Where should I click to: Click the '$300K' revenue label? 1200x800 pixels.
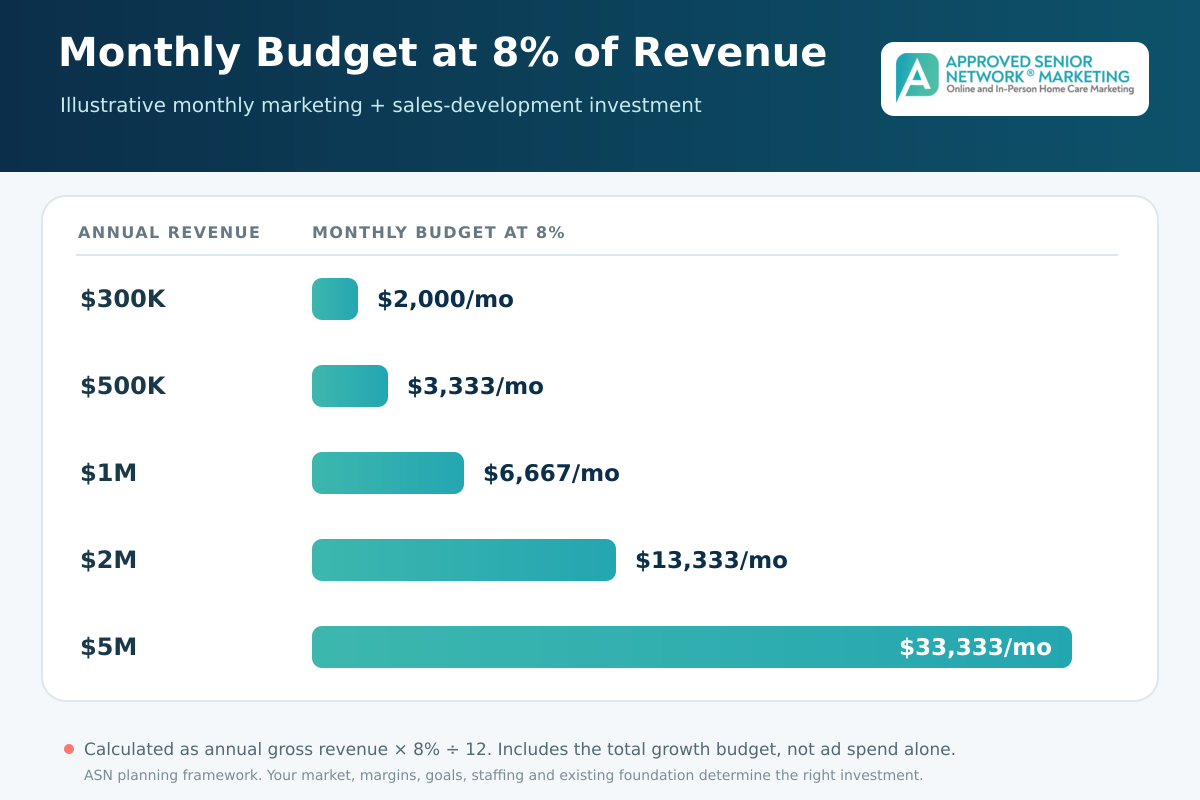tap(123, 299)
